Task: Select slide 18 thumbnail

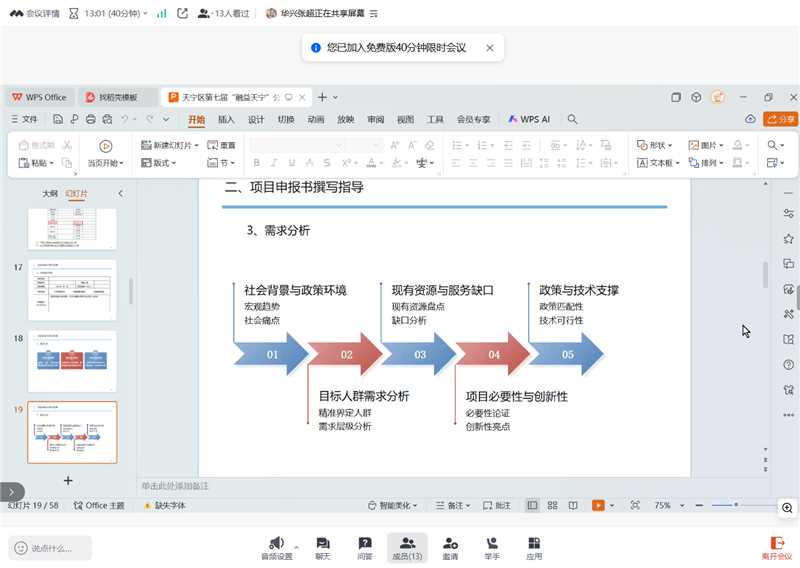Action: [72, 361]
